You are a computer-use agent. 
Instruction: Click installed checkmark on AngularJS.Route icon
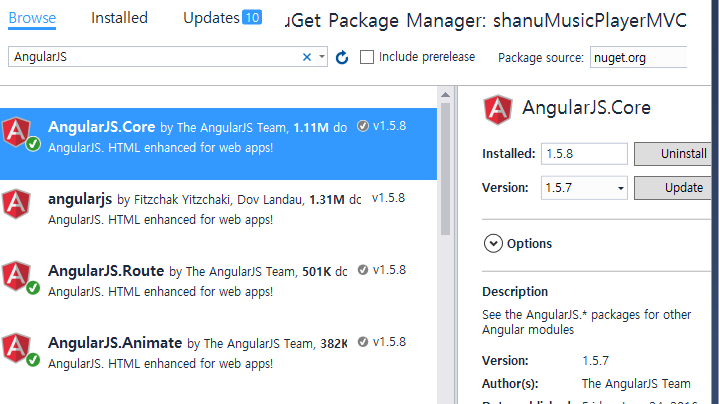pos(33,288)
